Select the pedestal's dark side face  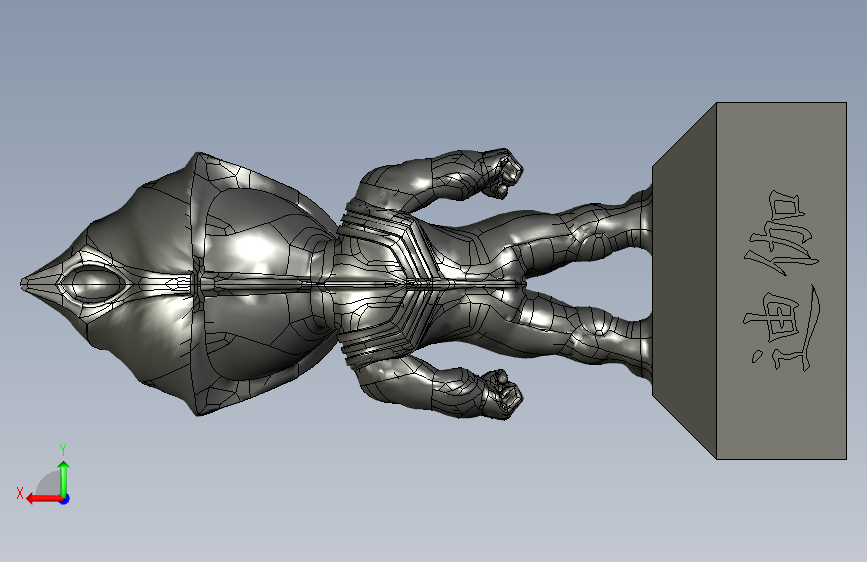[x=685, y=281]
